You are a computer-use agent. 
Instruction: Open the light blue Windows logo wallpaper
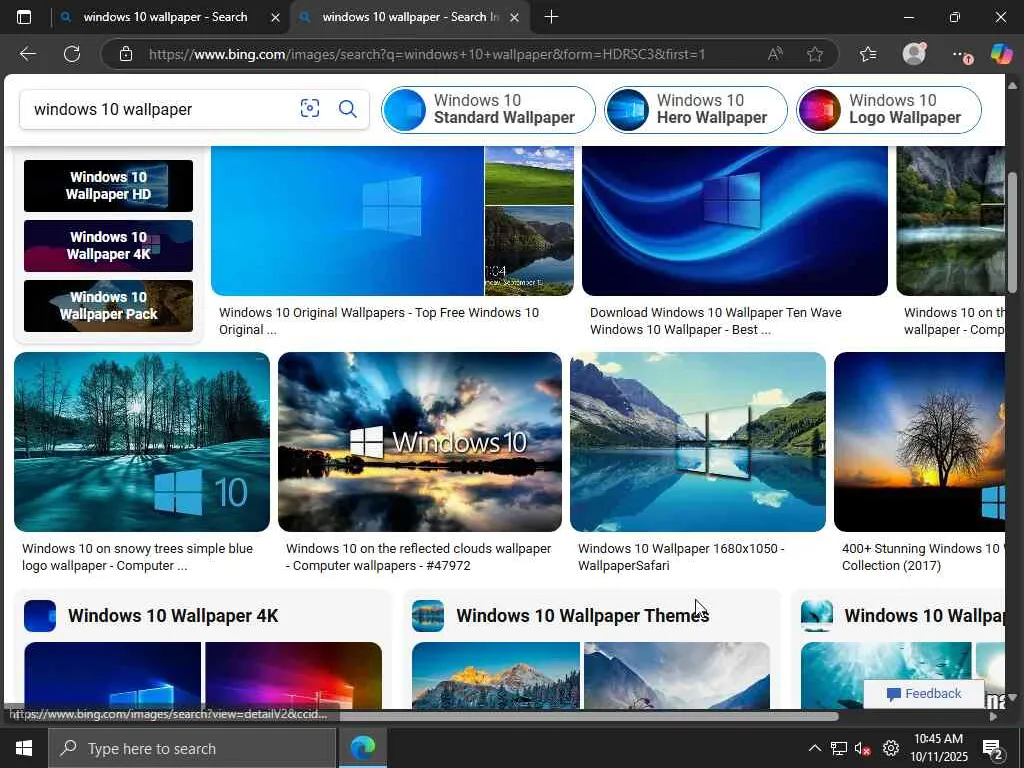pos(347,221)
